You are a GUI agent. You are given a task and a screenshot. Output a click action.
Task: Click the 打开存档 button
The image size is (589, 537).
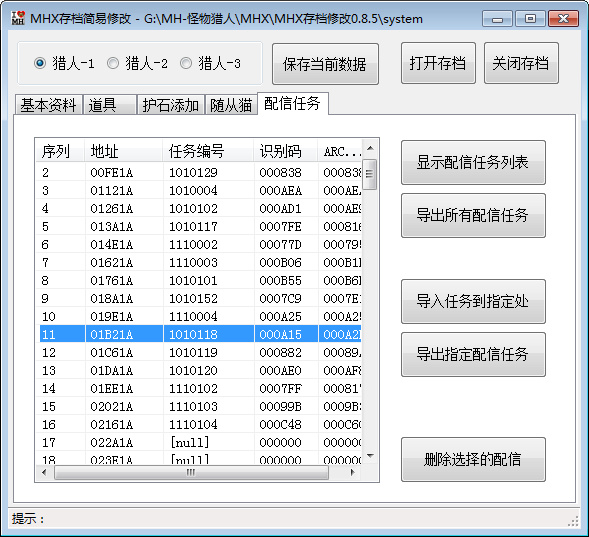[x=438, y=63]
